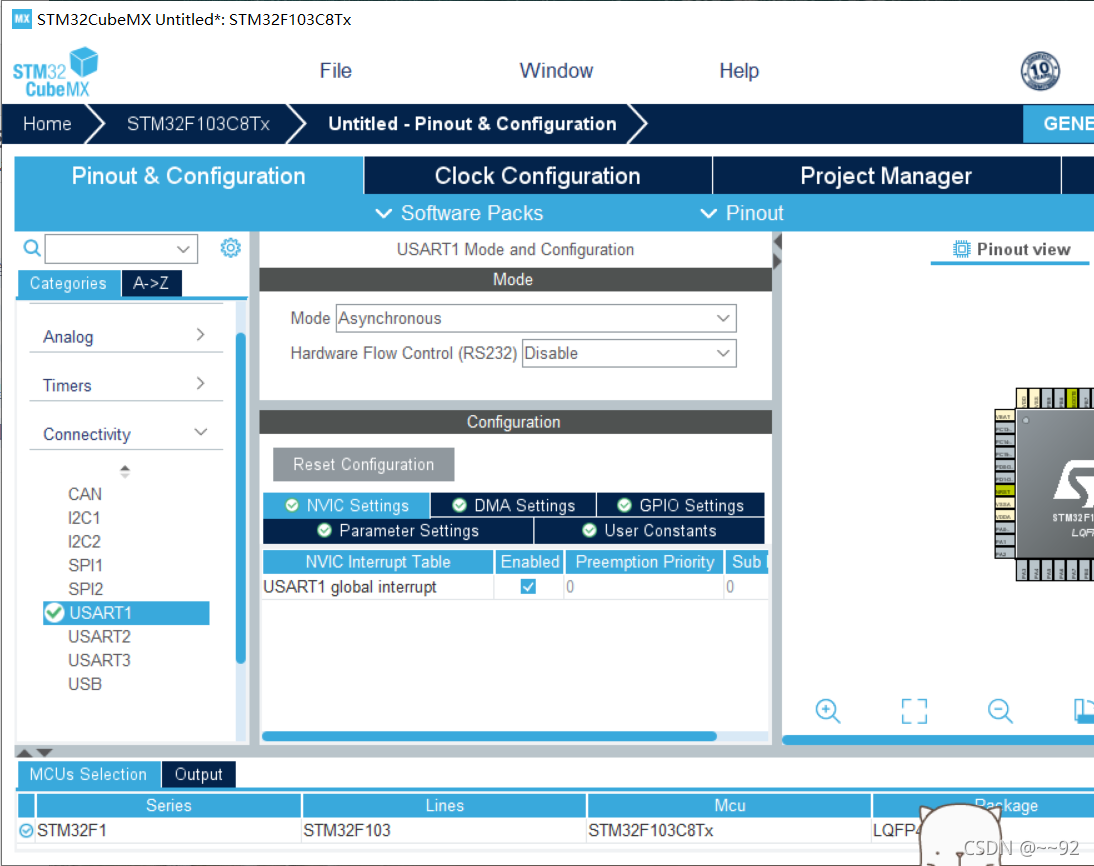Uncheck the USART1 global interrupt Enabled checkbox
Image resolution: width=1094 pixels, height=866 pixels.
(528, 587)
